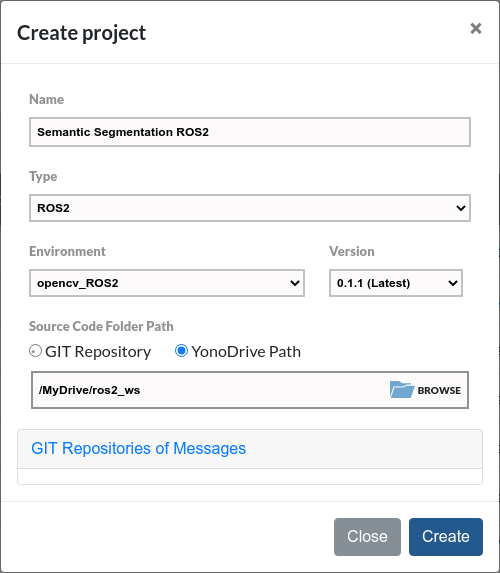The width and height of the screenshot is (500, 573).
Task: Click the blue folder Browse icon
Action: pyautogui.click(x=402, y=390)
